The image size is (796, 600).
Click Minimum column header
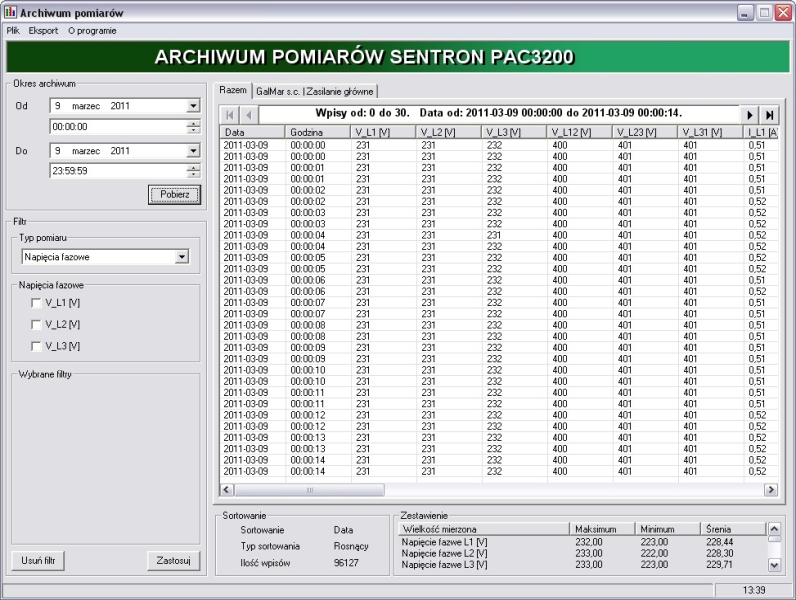coord(668,529)
